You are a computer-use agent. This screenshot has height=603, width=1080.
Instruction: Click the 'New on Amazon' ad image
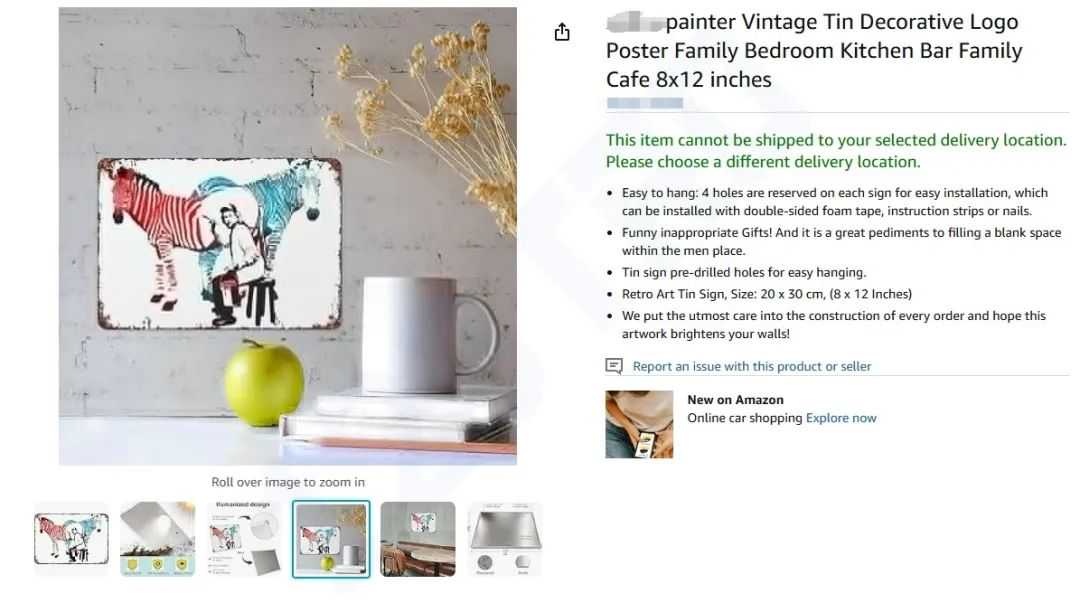pos(639,425)
